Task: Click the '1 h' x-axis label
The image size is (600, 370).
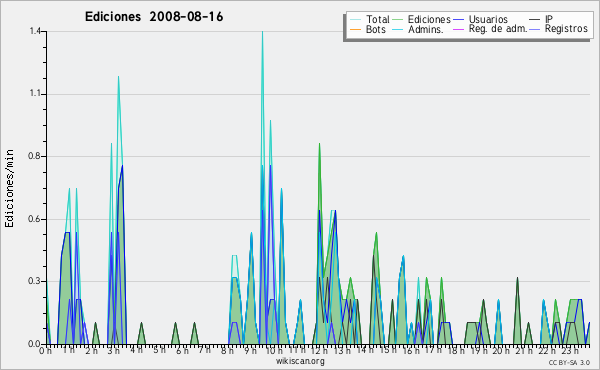Action: pyautogui.click(x=68, y=350)
